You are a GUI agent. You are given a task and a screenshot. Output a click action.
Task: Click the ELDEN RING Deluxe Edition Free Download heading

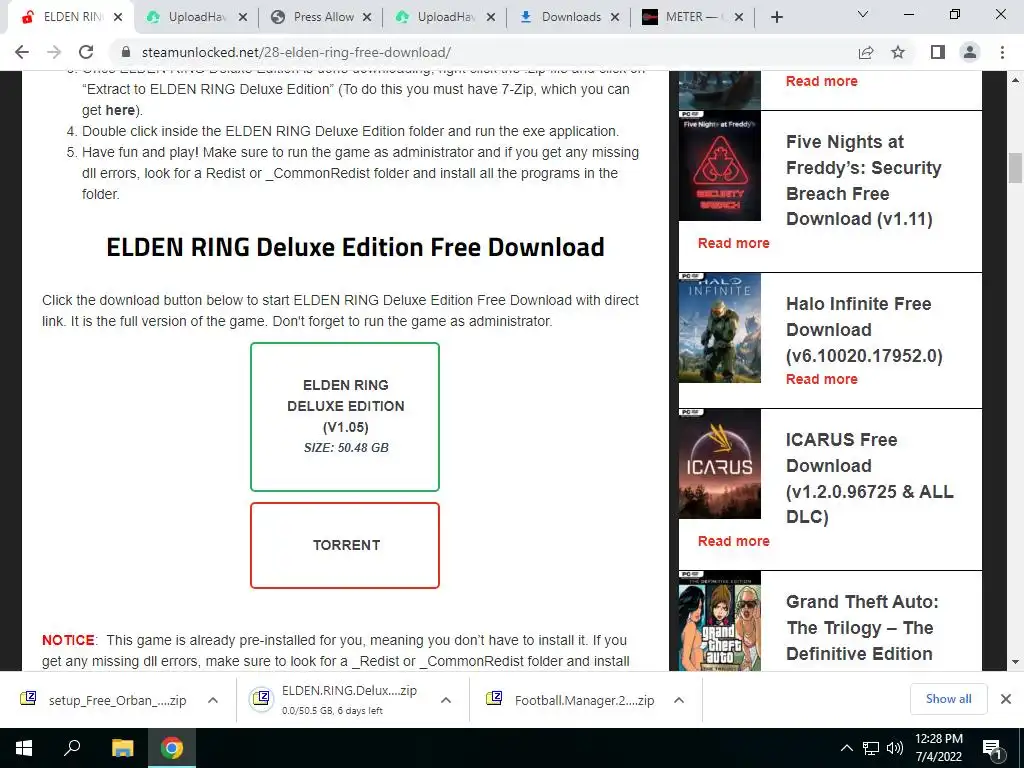(355, 248)
